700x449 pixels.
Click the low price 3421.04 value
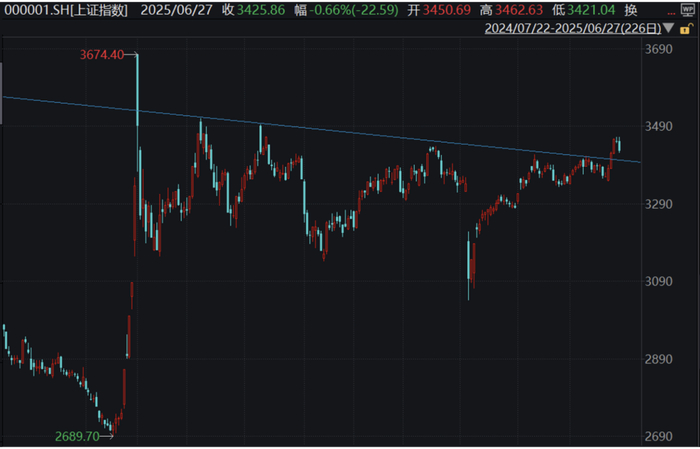591,10
